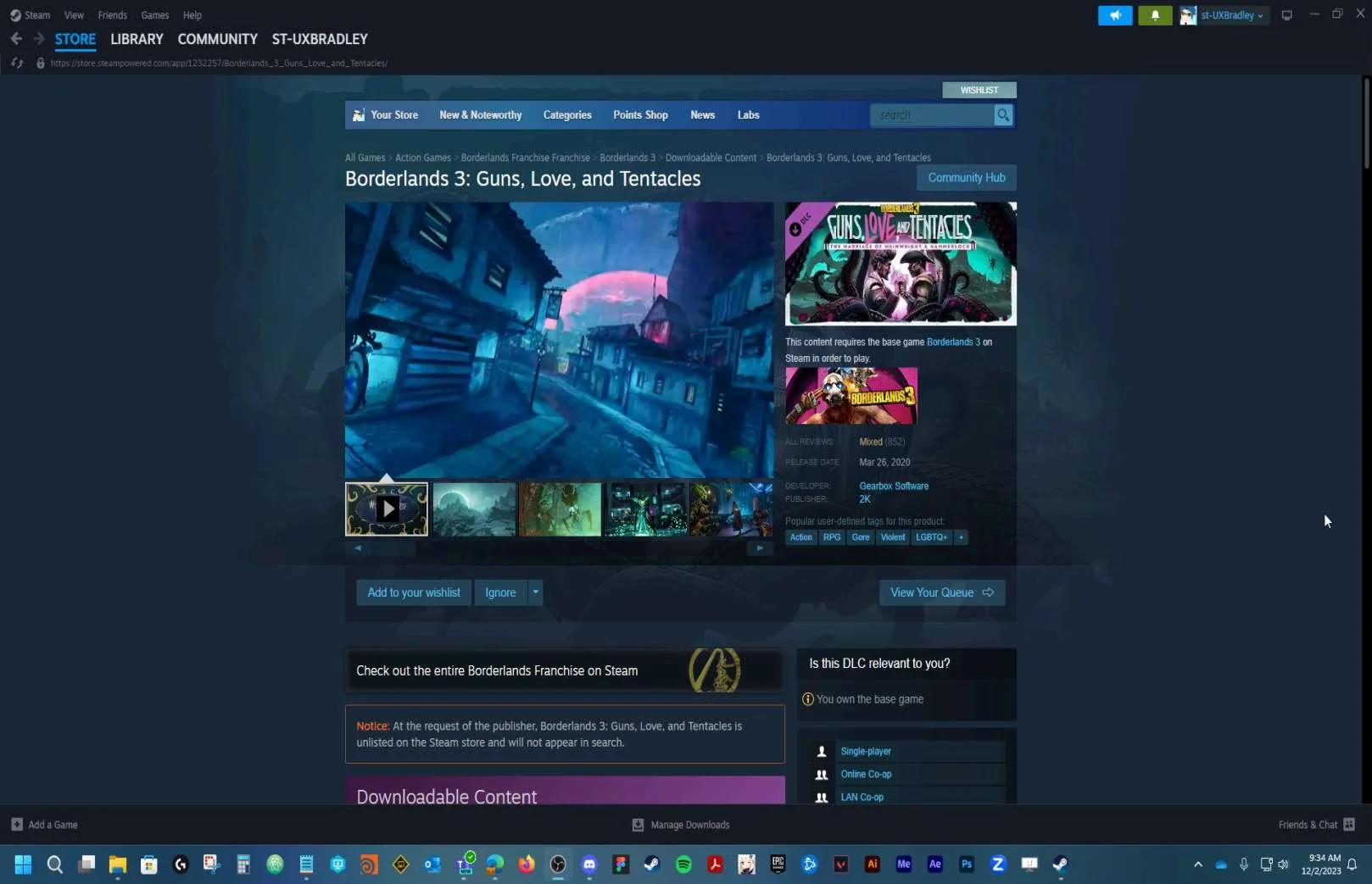Open Discord from the taskbar
The height and width of the screenshot is (884, 1372).
[x=589, y=865]
